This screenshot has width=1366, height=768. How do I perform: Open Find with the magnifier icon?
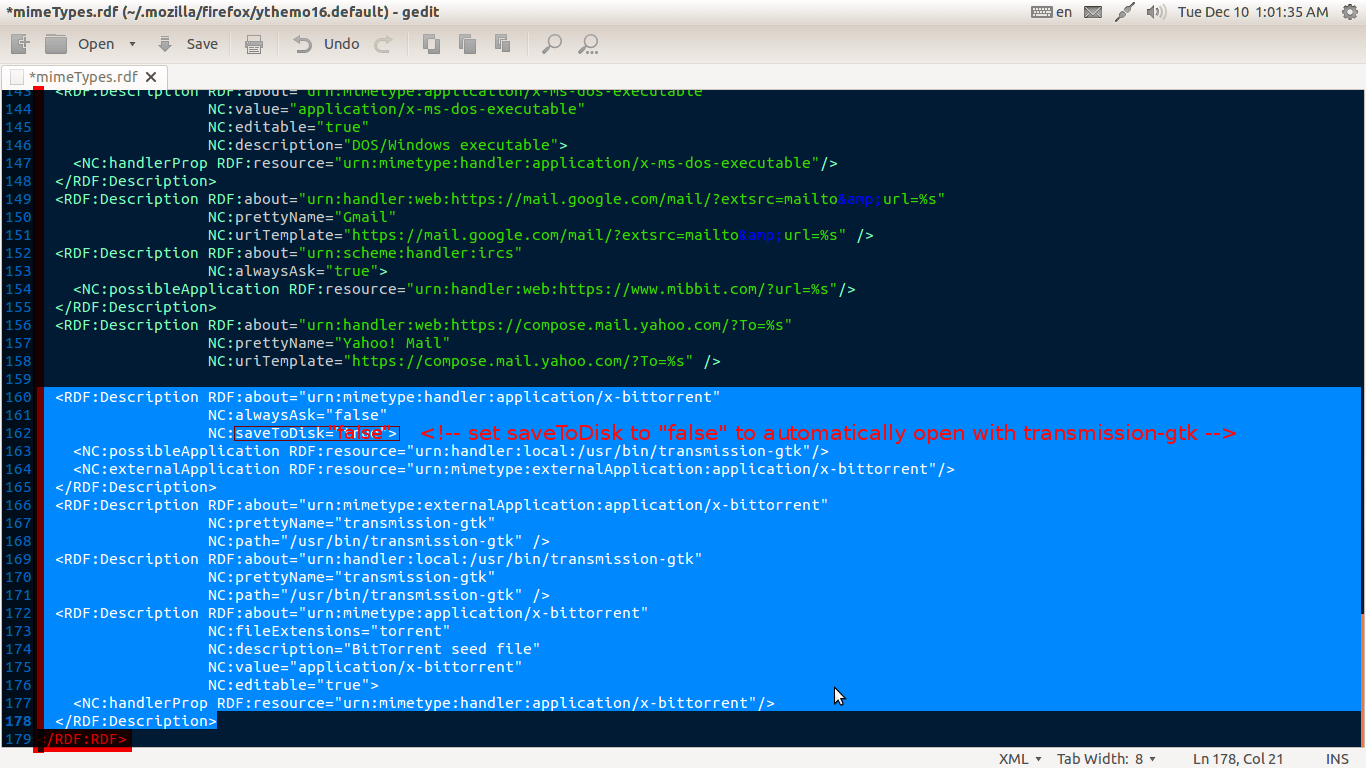(x=551, y=44)
